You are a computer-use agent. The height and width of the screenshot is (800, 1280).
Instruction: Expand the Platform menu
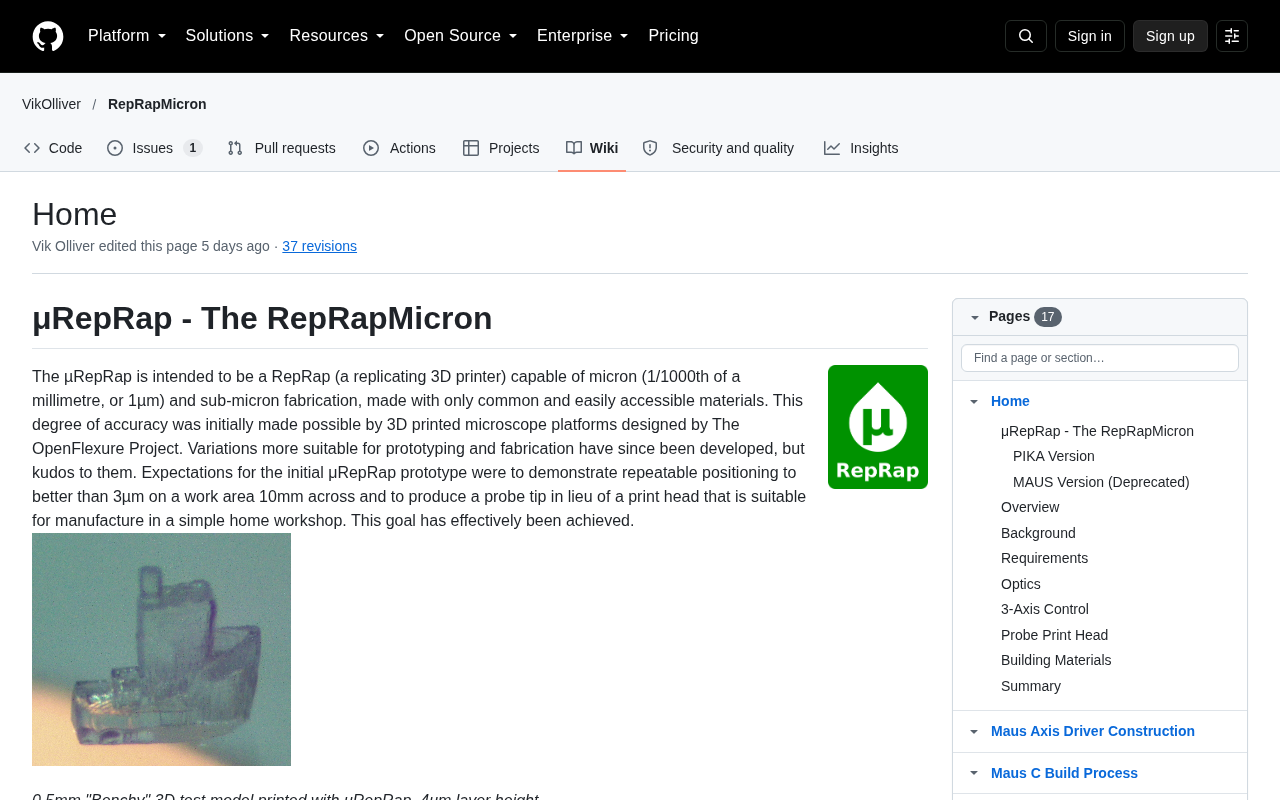pyautogui.click(x=127, y=36)
